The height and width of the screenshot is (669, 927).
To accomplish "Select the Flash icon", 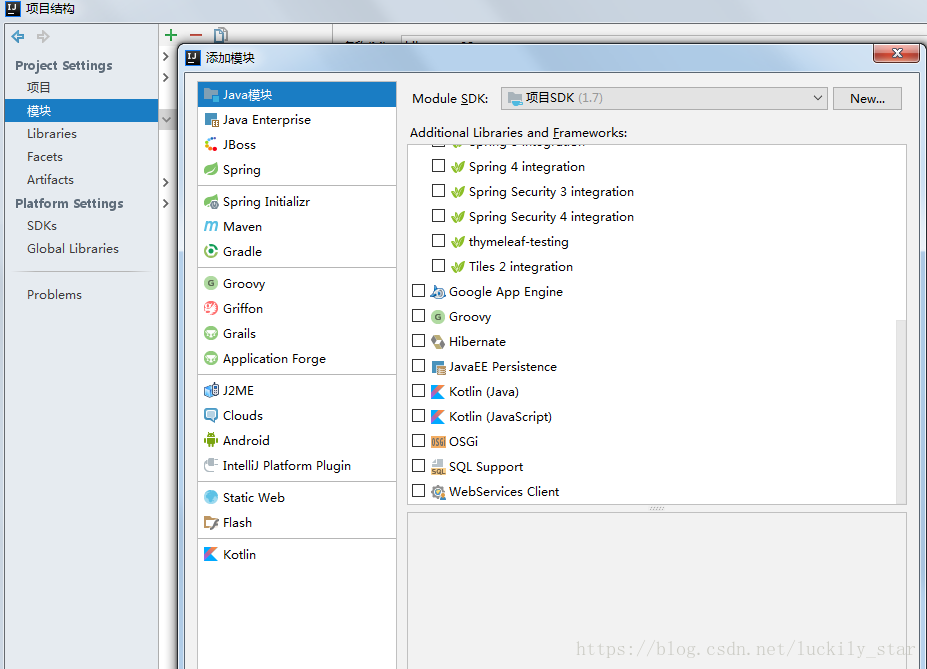I will pyautogui.click(x=211, y=522).
